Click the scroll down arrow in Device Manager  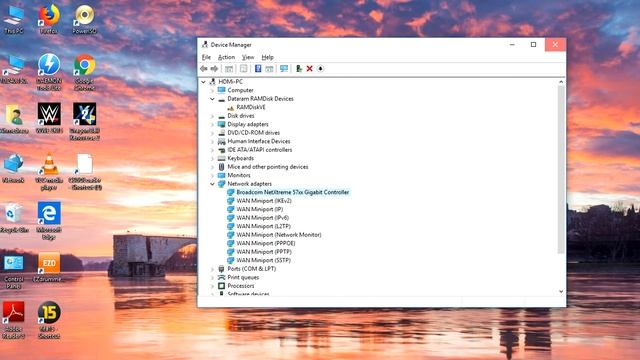coord(561,291)
